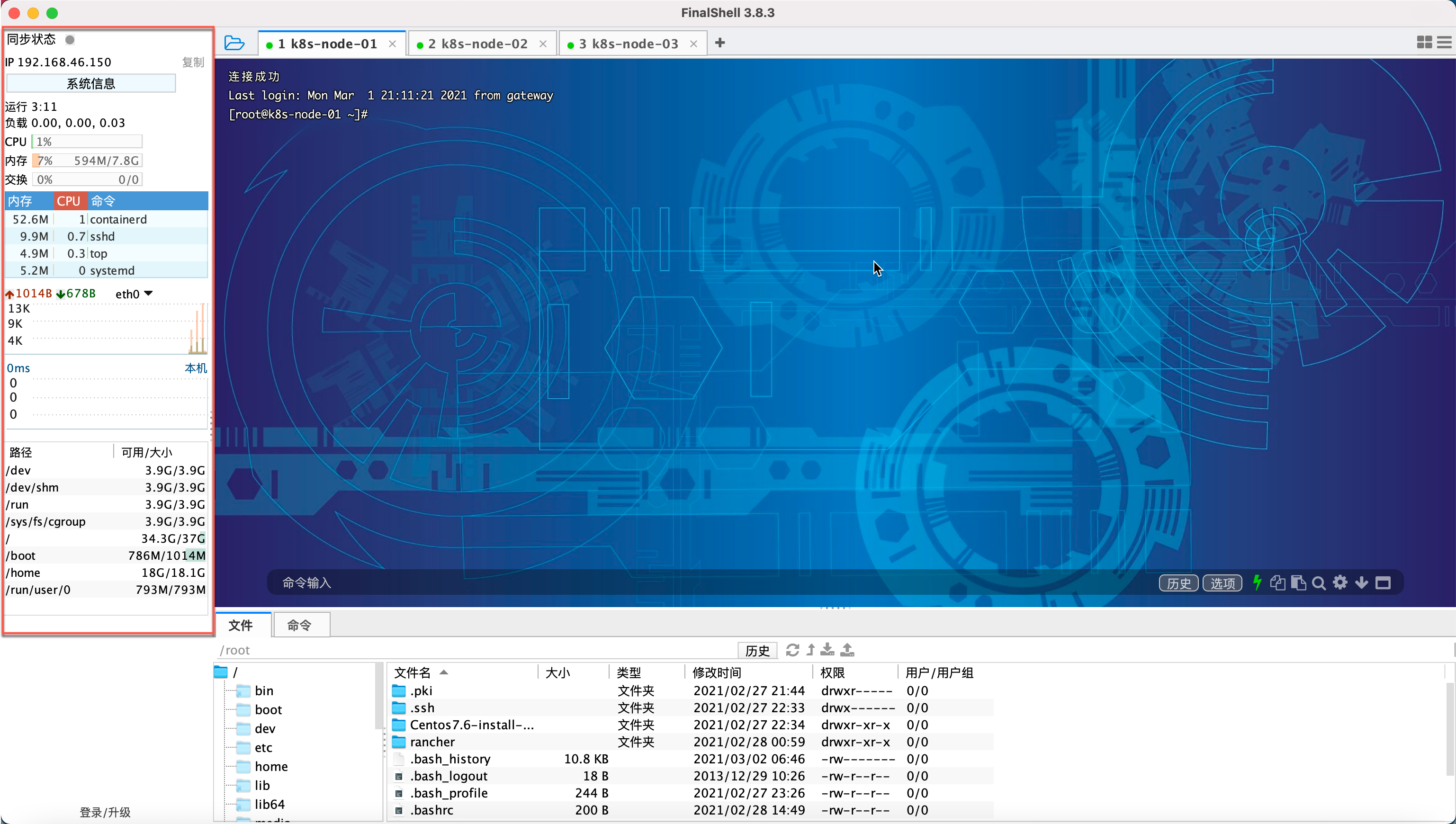Click the CPU usage progress bar

(86, 141)
